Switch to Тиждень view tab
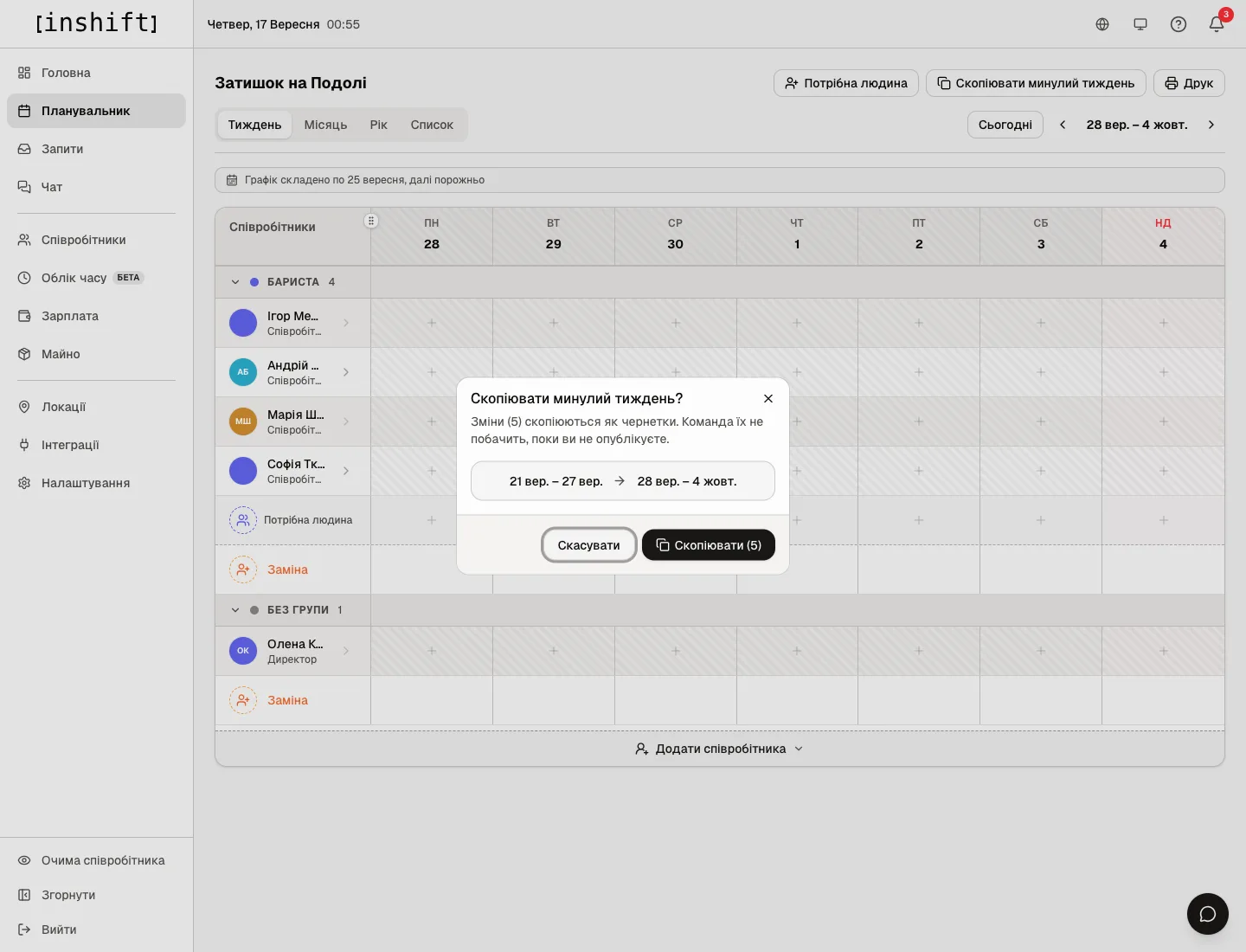Image resolution: width=1246 pixels, height=952 pixels. tap(254, 125)
